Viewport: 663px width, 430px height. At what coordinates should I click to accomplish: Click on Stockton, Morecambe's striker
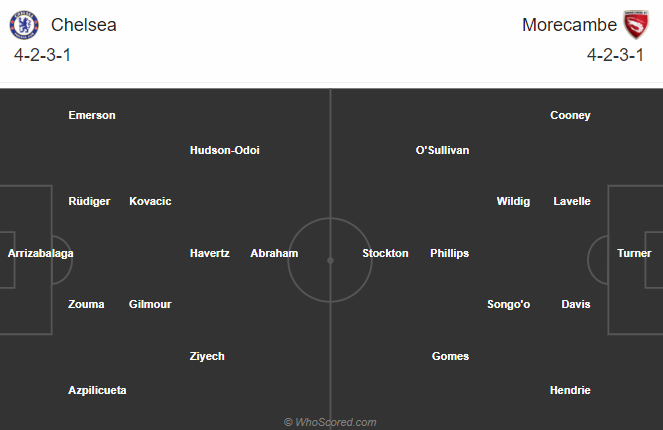point(385,253)
